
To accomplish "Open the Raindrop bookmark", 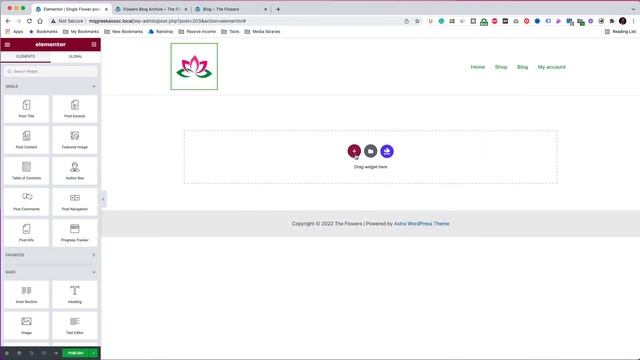I will [161, 31].
